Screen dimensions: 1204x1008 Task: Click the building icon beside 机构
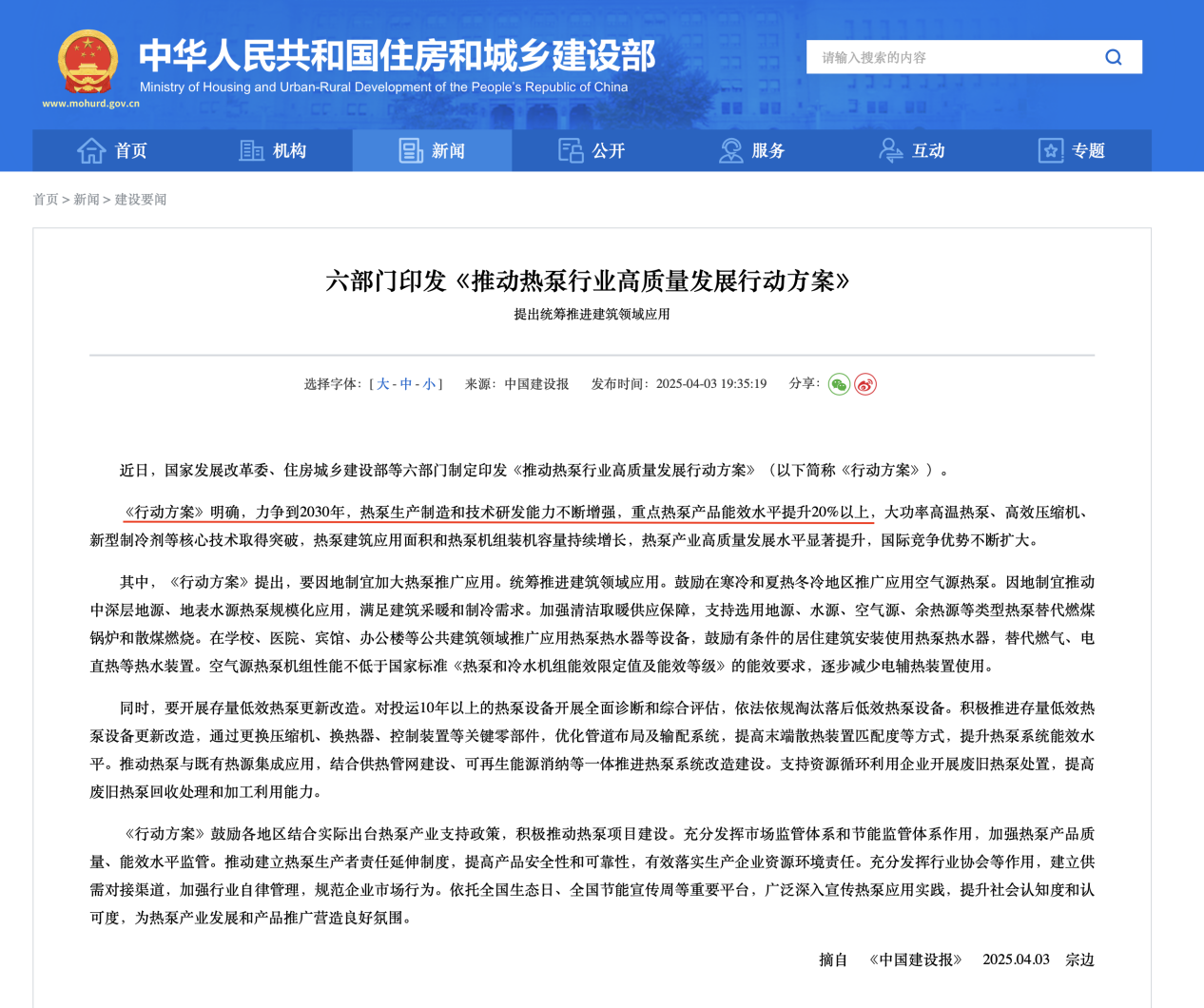(251, 150)
